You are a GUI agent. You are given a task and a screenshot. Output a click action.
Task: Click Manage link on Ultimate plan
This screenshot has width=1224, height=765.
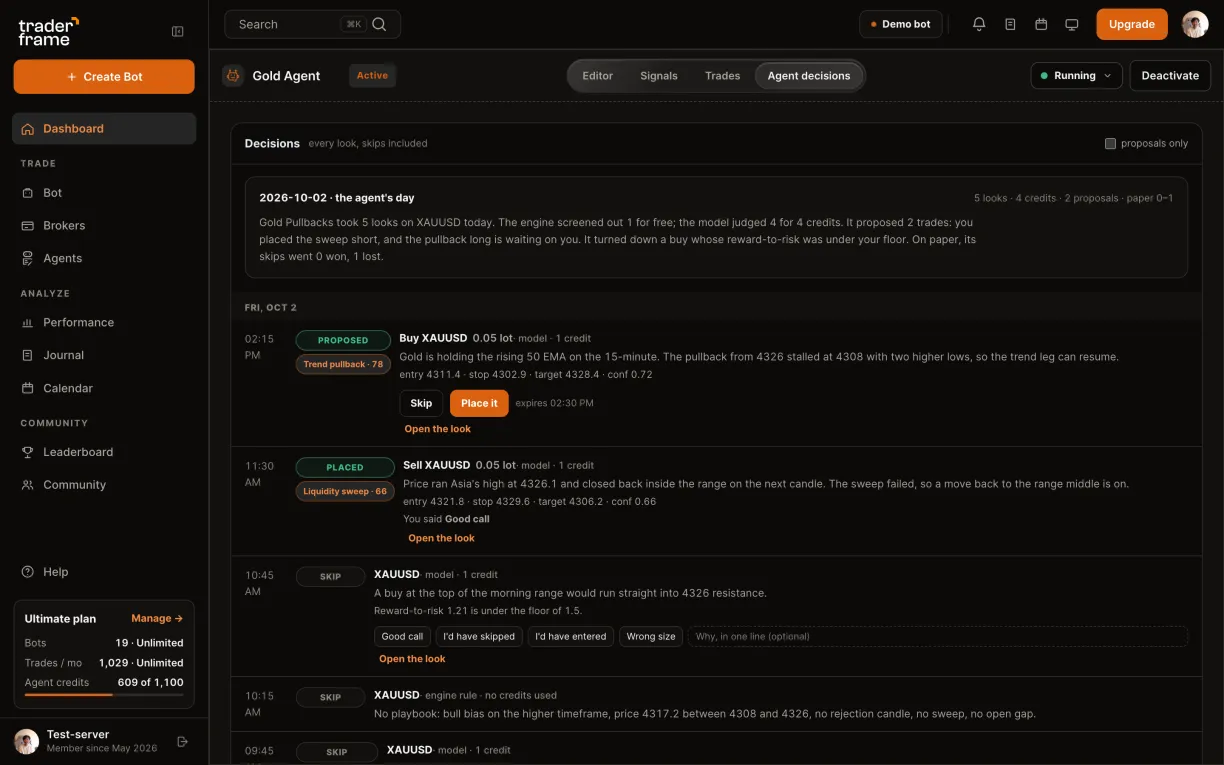[157, 619]
